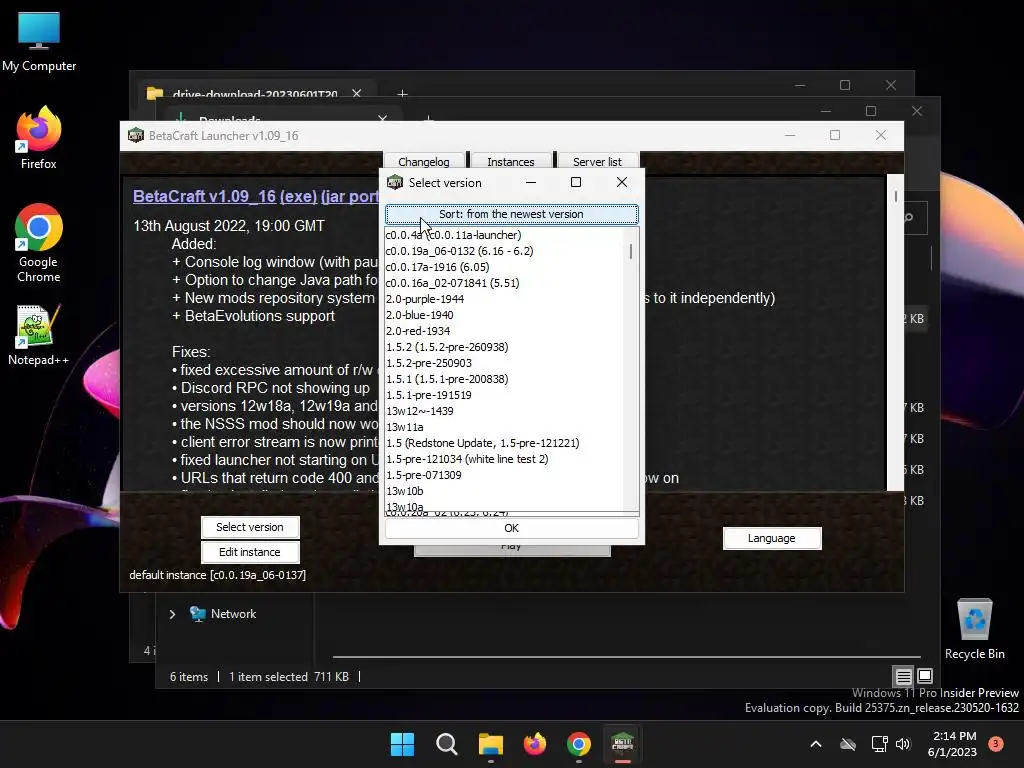Select version c0.0.17a-1916 (6.05)
Viewport: 1024px width, 768px height.
[x=504, y=267]
